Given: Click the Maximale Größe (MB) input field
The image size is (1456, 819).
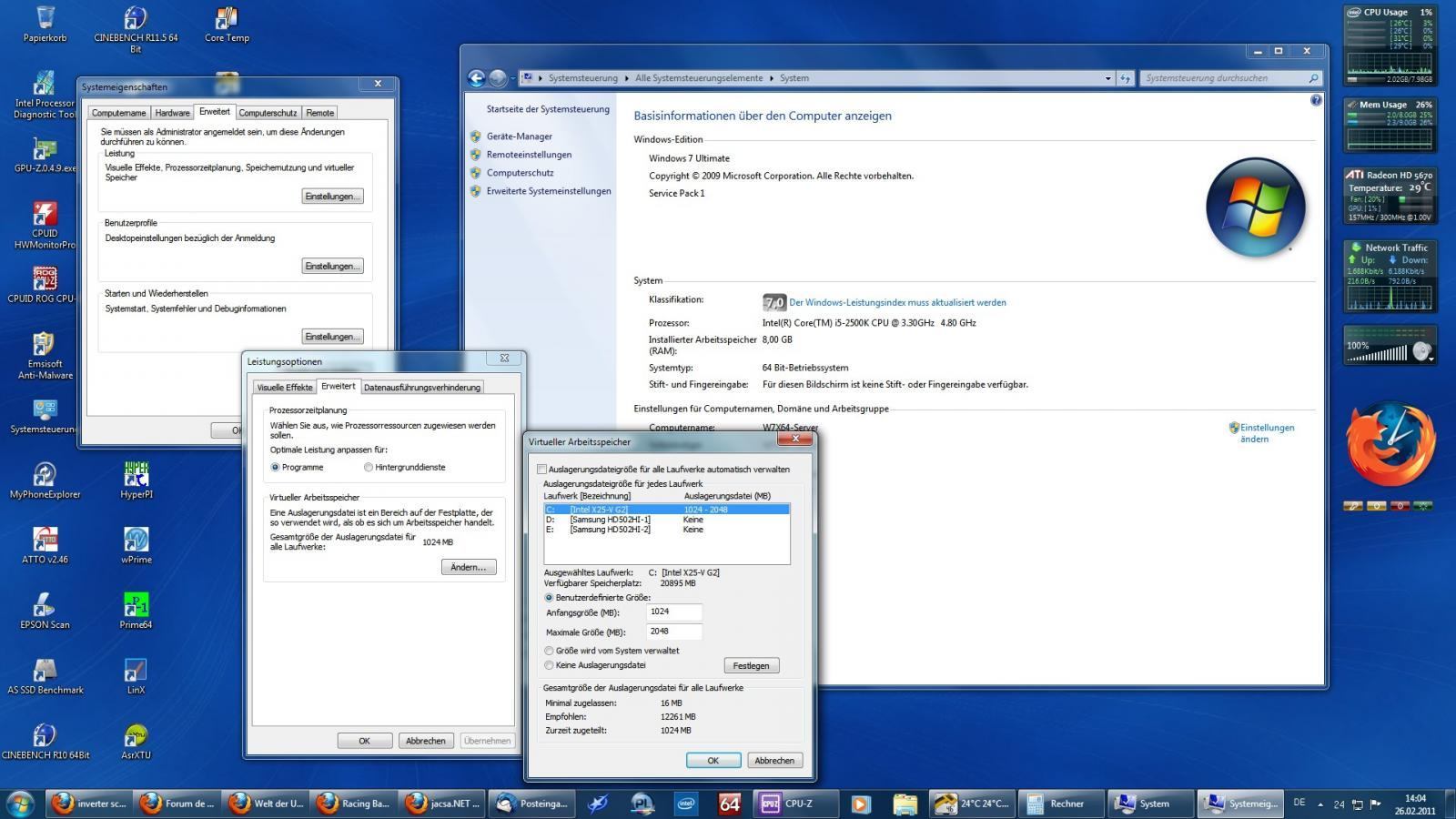Looking at the screenshot, I should [673, 632].
